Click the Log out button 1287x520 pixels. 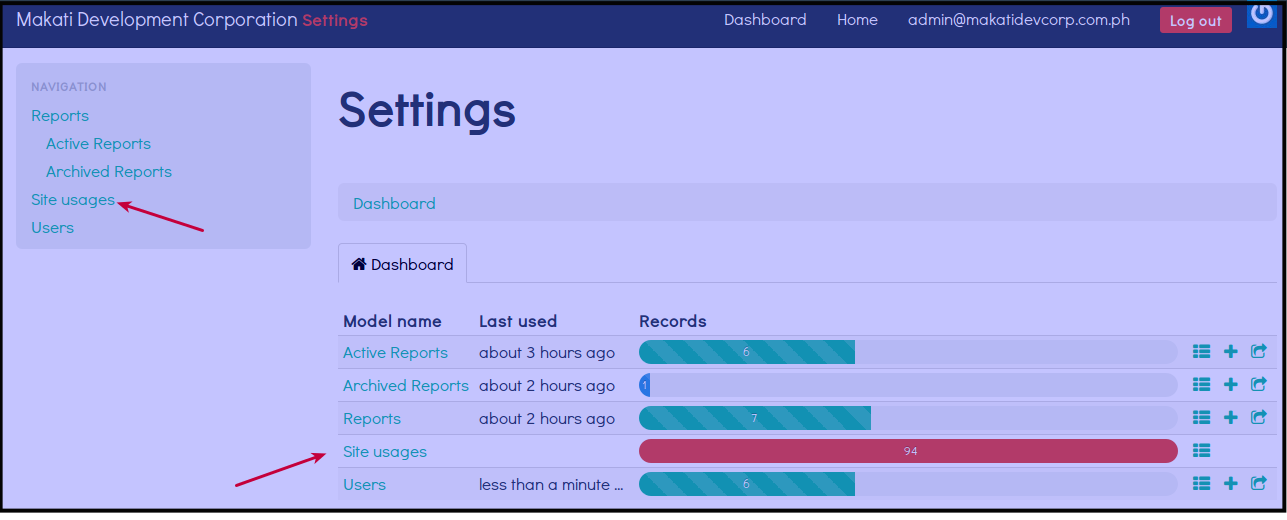[1195, 21]
